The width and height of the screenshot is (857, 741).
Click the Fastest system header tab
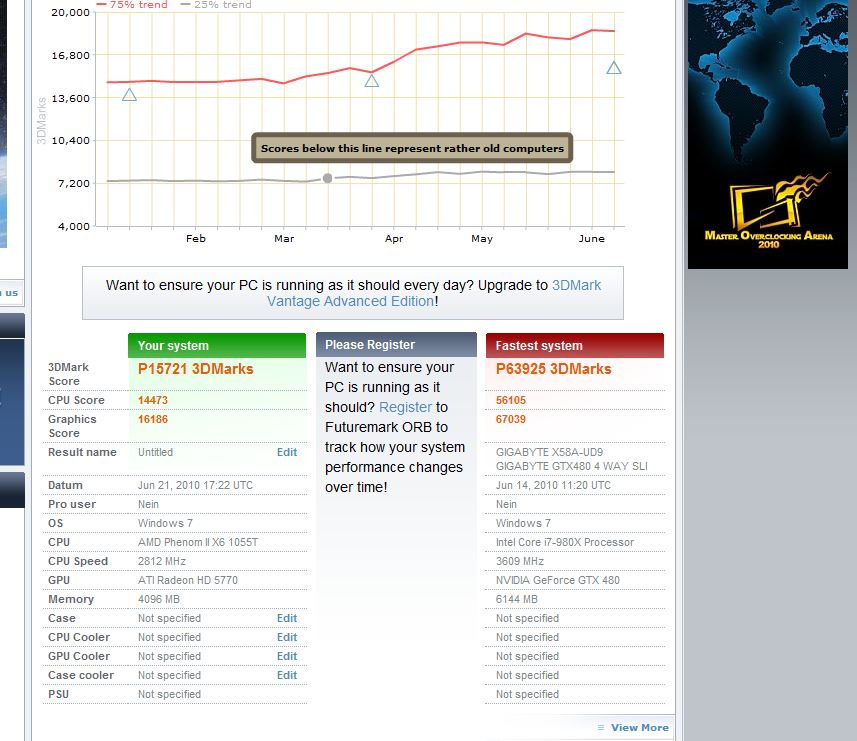click(575, 345)
